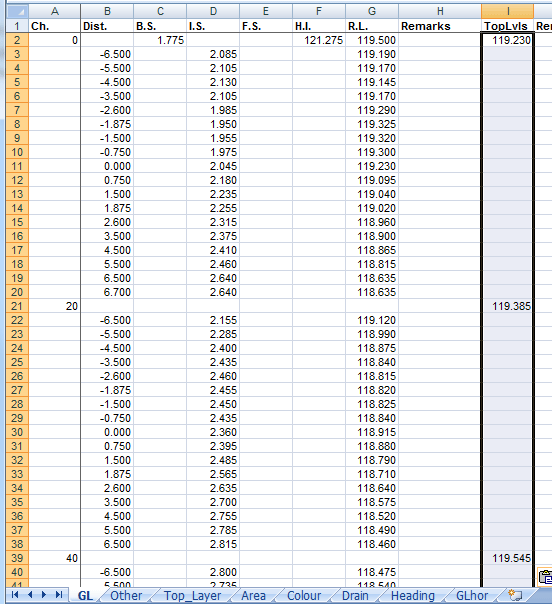
Task: Select R.L. cell showing 119.500
Action: [x=372, y=40]
